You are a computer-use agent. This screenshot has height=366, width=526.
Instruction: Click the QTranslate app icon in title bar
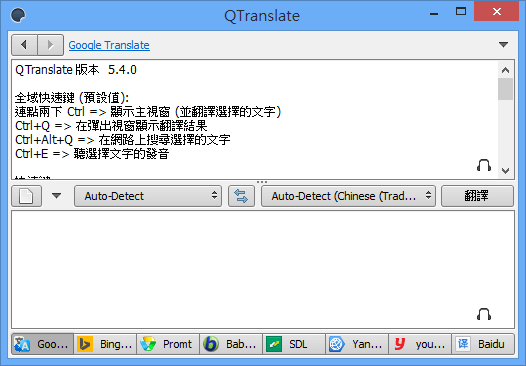(x=18, y=15)
